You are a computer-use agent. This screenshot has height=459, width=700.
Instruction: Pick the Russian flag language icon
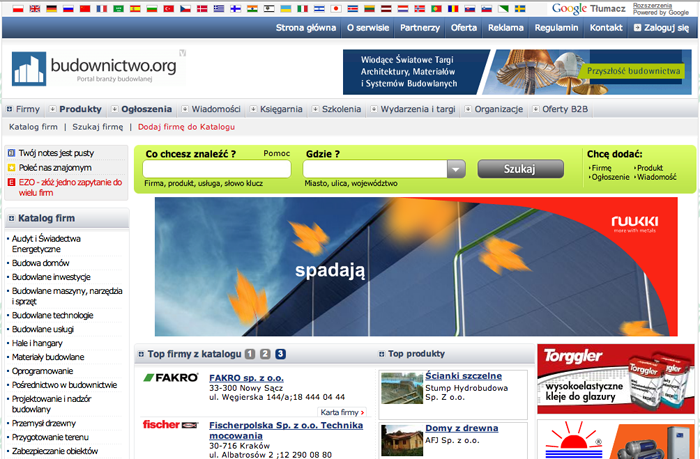68,8
